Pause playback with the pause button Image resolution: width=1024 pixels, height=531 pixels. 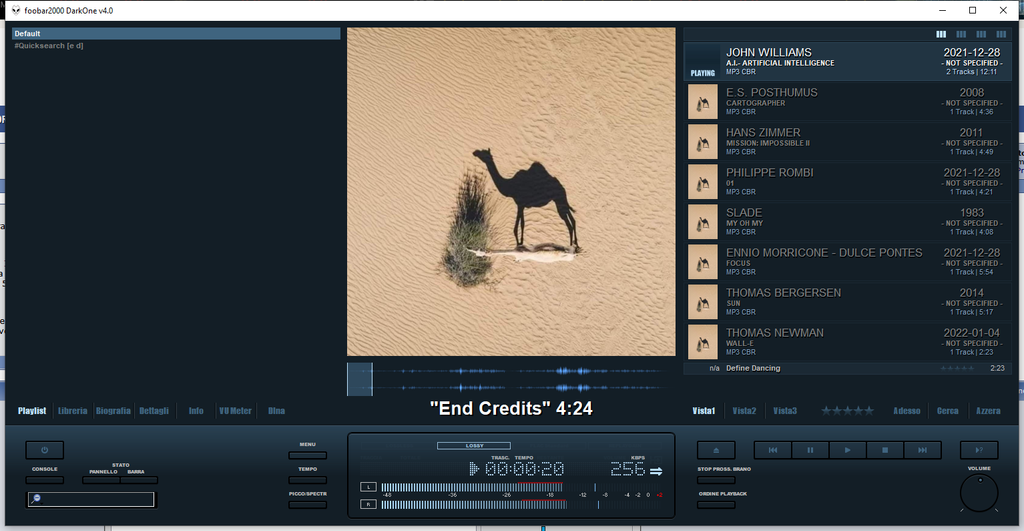(x=810, y=450)
